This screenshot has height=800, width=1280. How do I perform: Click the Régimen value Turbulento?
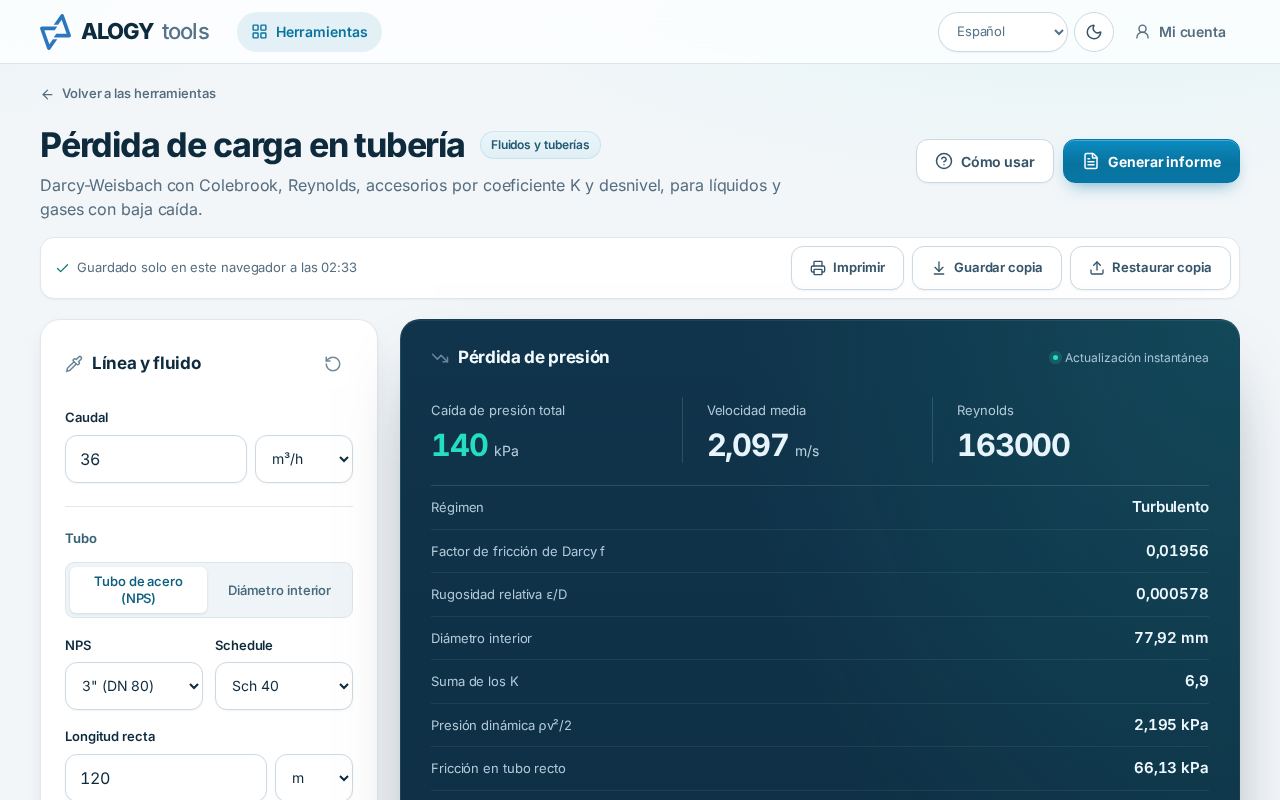click(x=1170, y=507)
